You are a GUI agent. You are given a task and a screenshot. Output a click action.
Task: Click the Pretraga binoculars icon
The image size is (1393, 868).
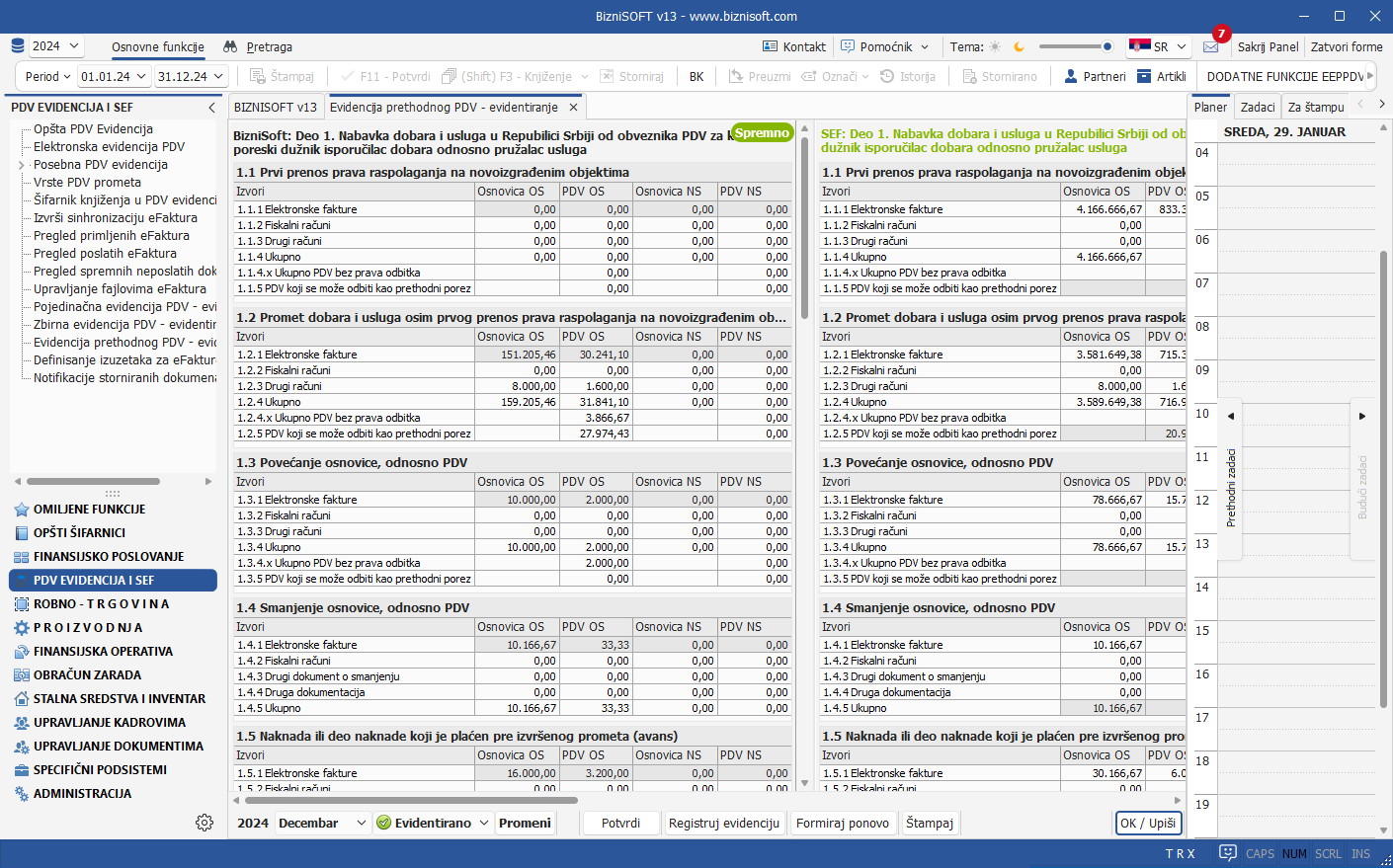point(231,46)
